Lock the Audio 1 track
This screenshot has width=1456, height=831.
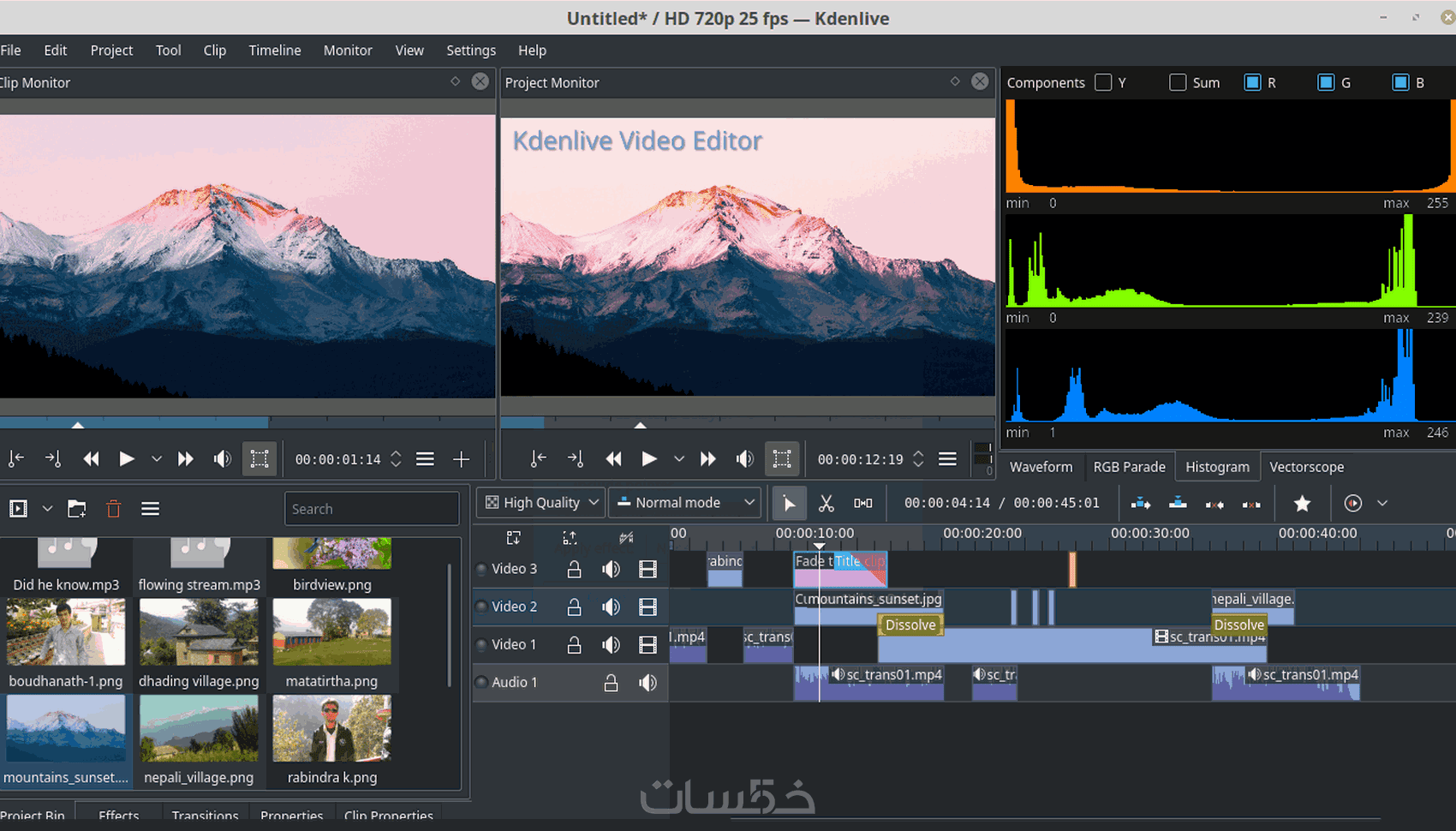pyautogui.click(x=611, y=683)
